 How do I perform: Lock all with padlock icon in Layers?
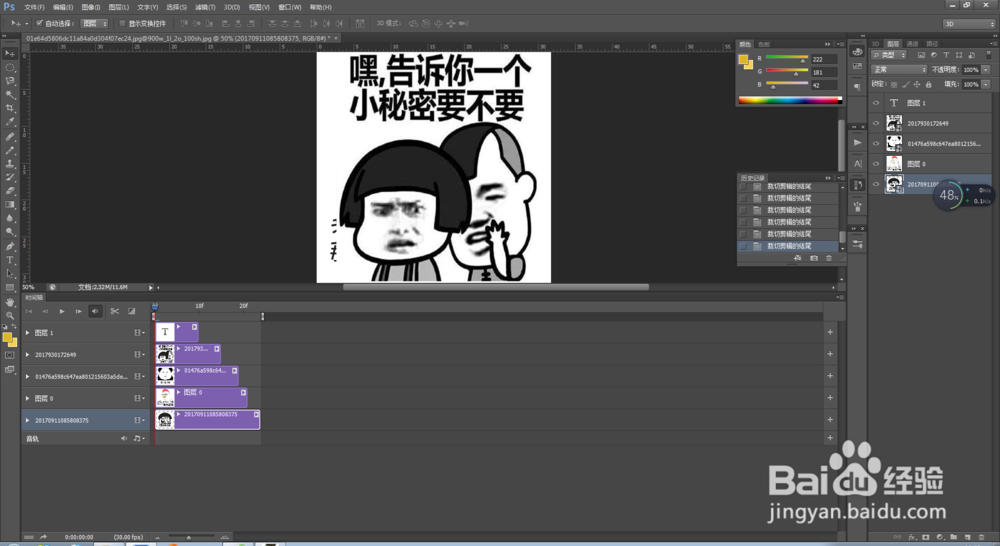[x=929, y=84]
